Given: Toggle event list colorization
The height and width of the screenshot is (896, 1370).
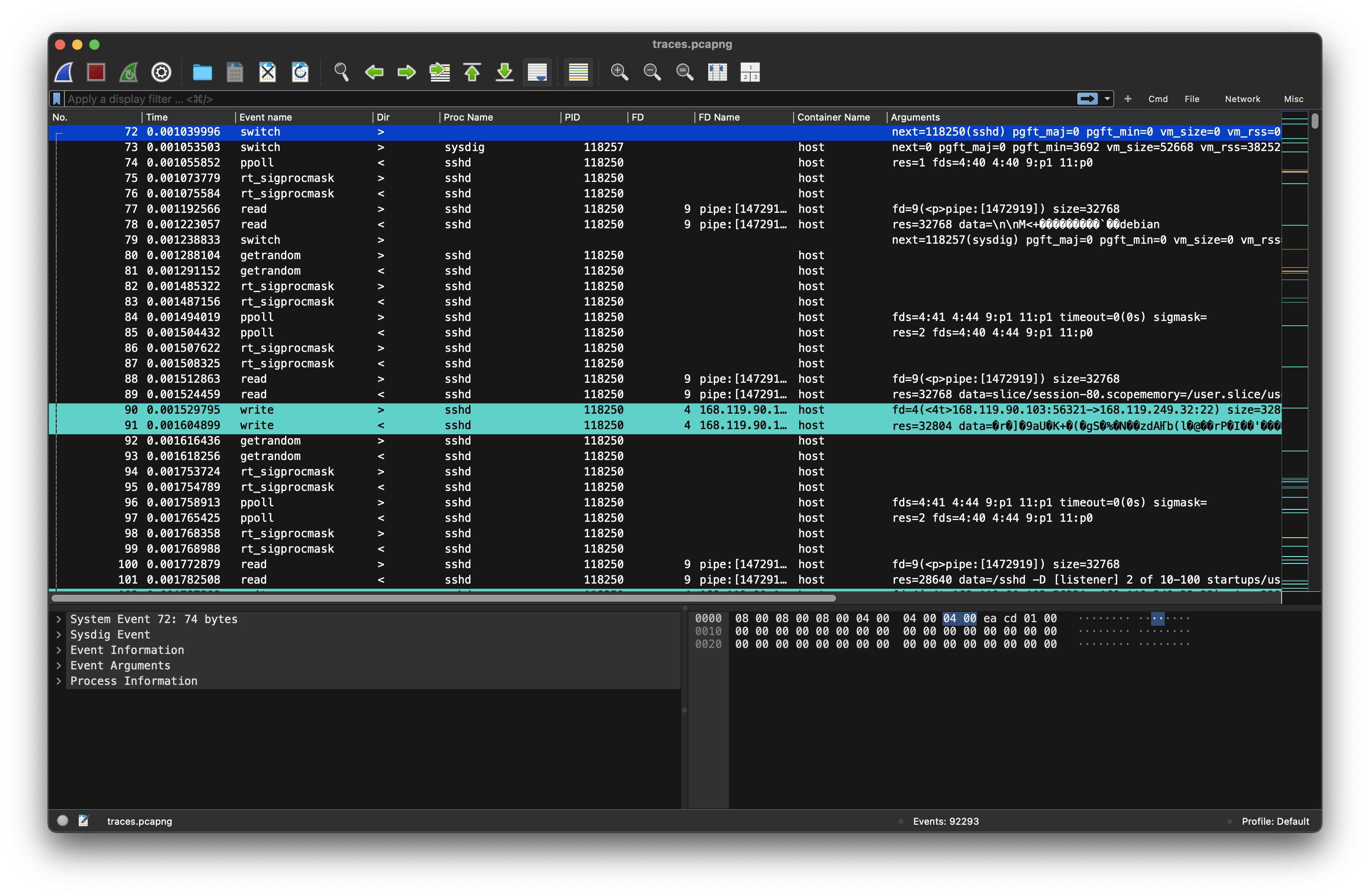Looking at the screenshot, I should [577, 72].
